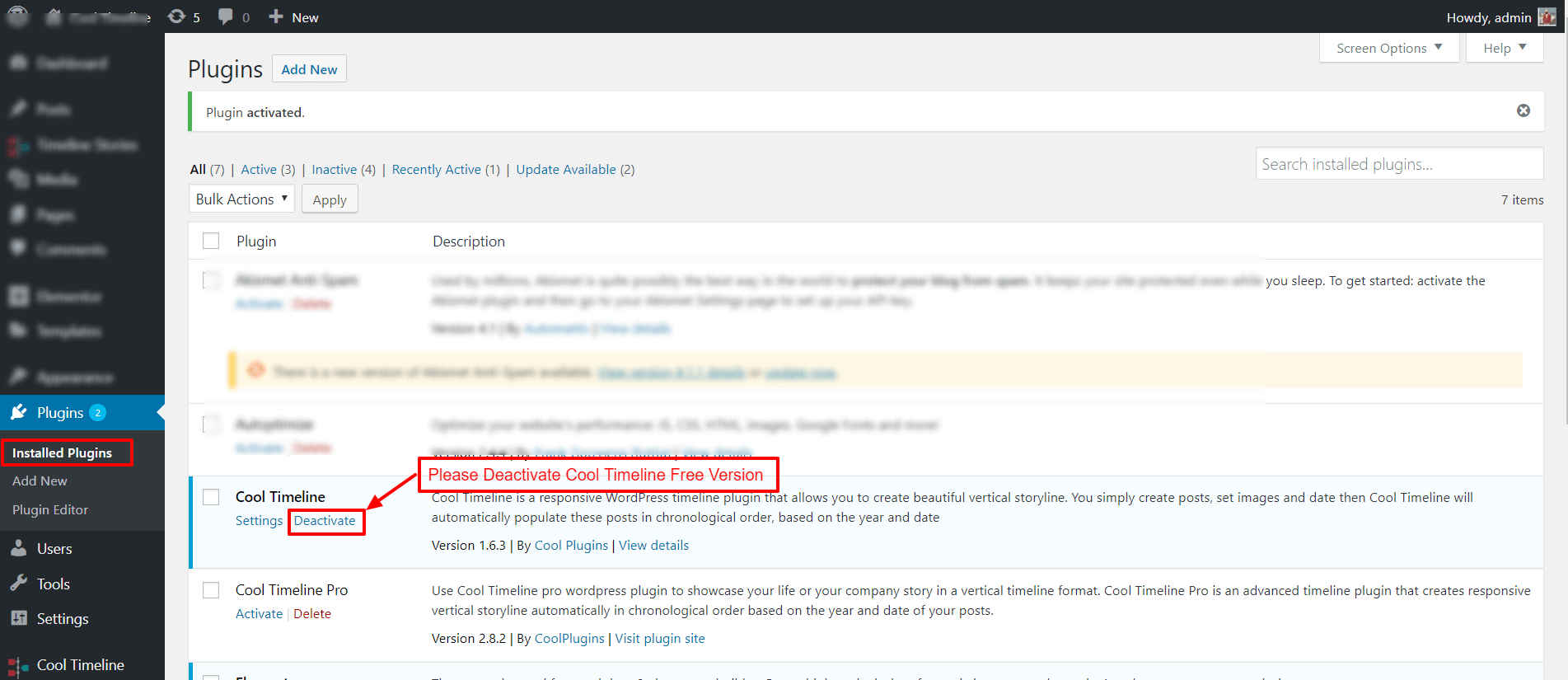
Task: Open the Bulk Actions dropdown
Action: point(241,199)
